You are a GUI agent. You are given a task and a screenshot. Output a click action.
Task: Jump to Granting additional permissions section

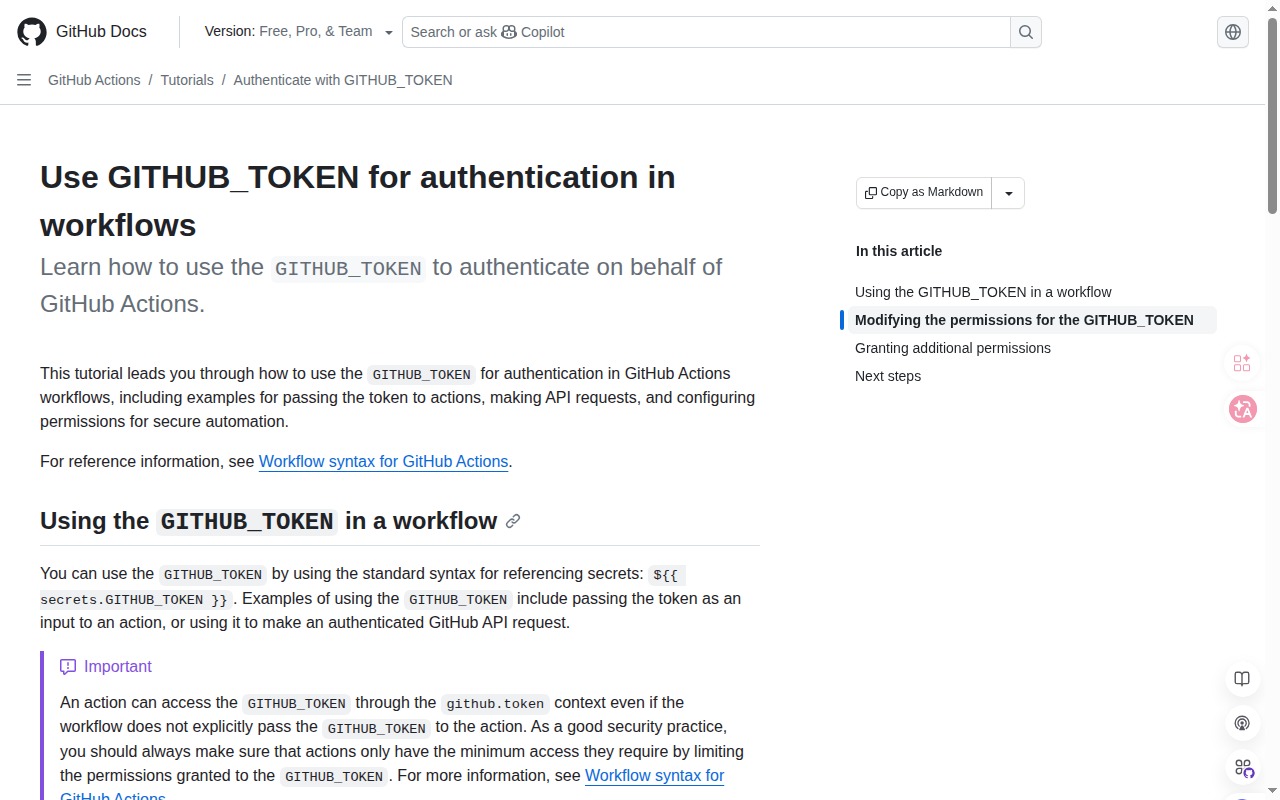pyautogui.click(x=953, y=348)
